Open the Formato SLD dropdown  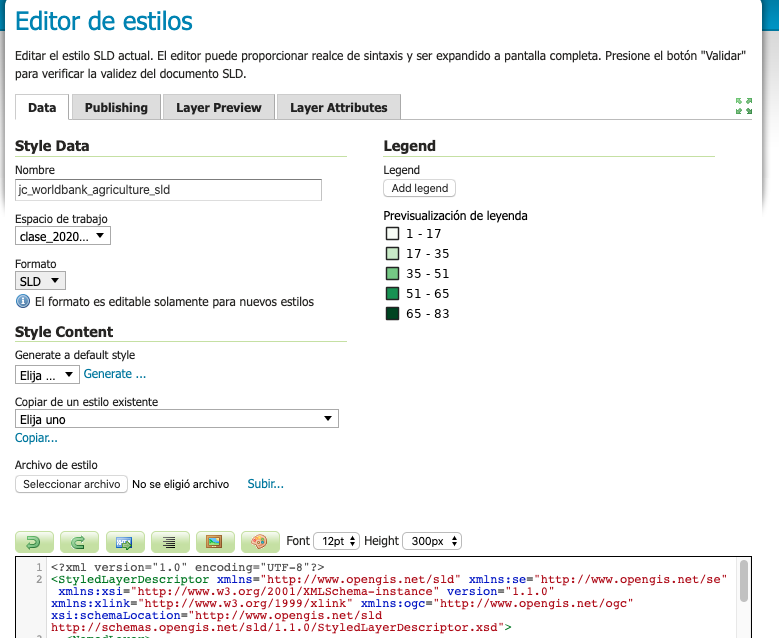[x=40, y=281]
